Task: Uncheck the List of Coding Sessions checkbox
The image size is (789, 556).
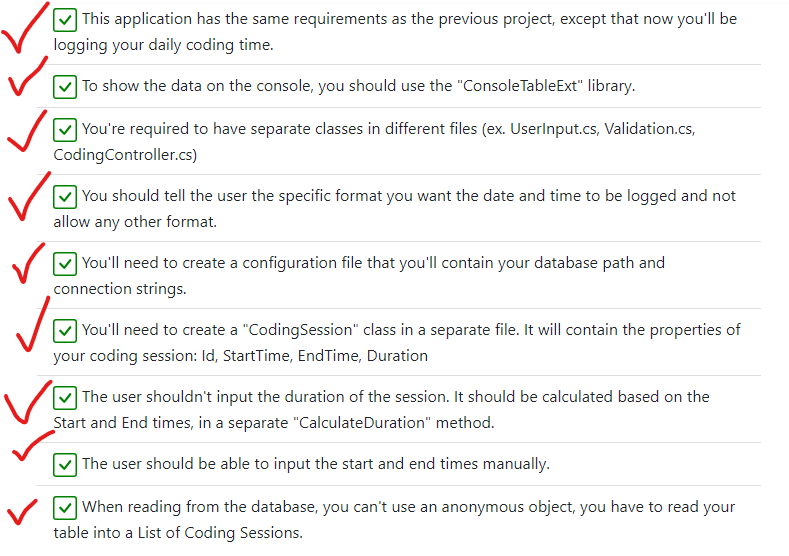Action: pos(65,508)
